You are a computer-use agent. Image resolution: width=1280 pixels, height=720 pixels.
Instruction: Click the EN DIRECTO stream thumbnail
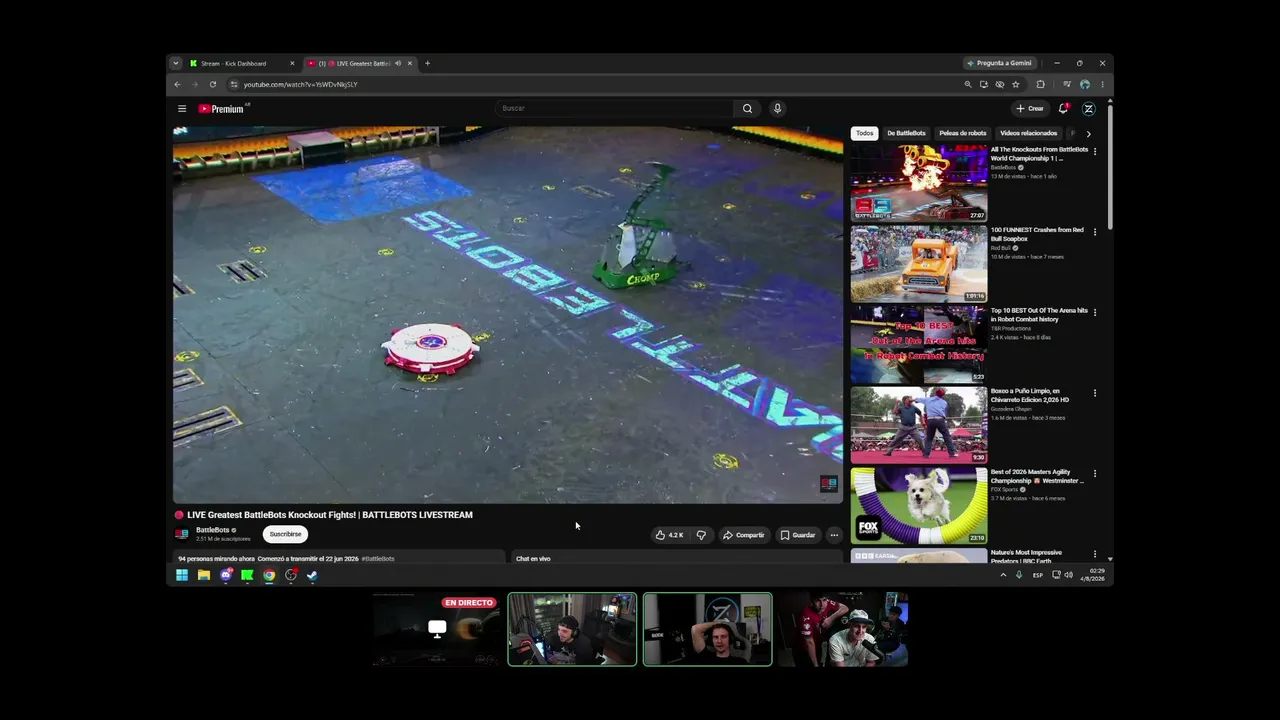click(436, 629)
